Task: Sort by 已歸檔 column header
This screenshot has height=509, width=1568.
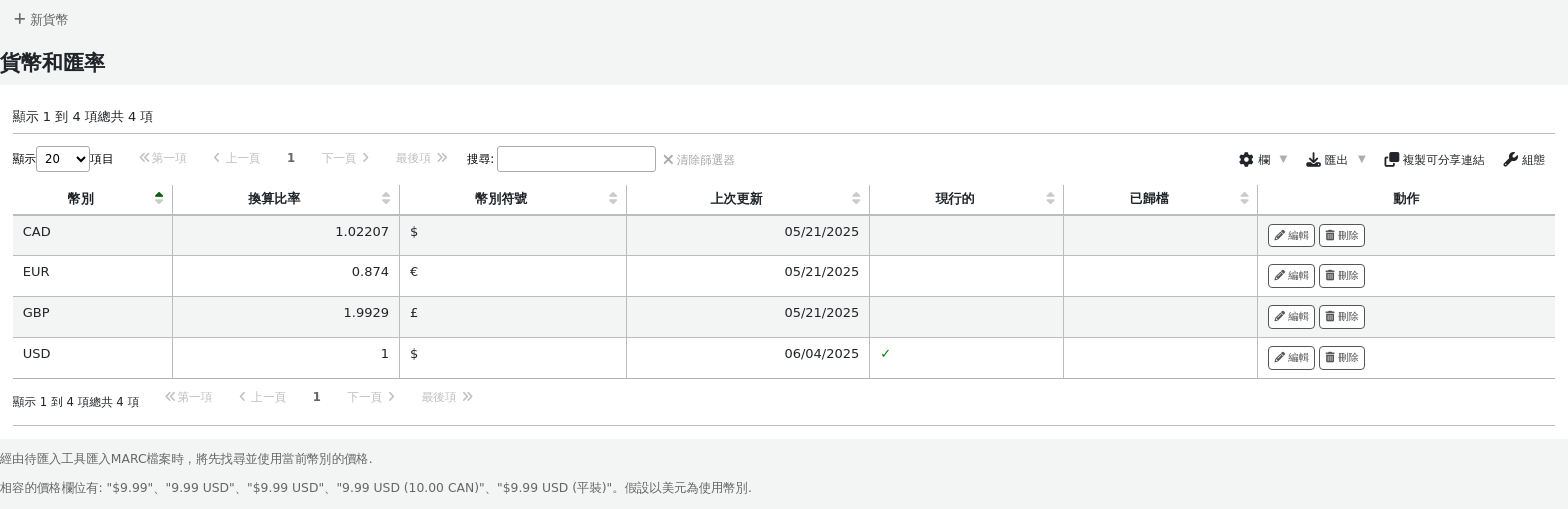Action: click(1160, 199)
